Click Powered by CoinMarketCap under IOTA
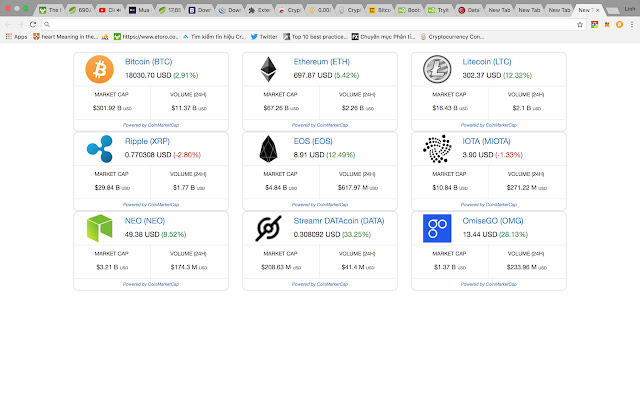Screen dimensions: 640x400 click(x=489, y=204)
